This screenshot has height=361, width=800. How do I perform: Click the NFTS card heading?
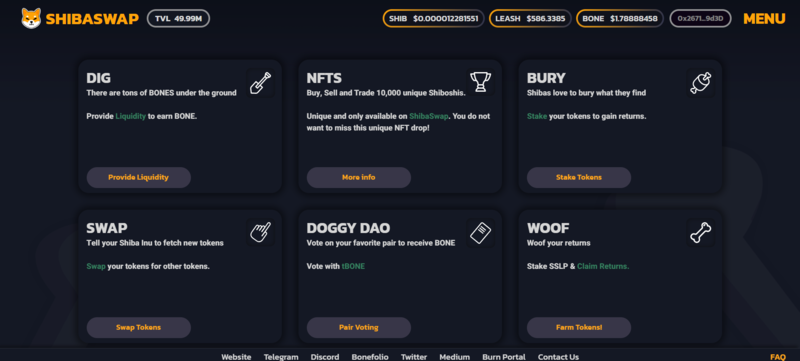(324, 78)
